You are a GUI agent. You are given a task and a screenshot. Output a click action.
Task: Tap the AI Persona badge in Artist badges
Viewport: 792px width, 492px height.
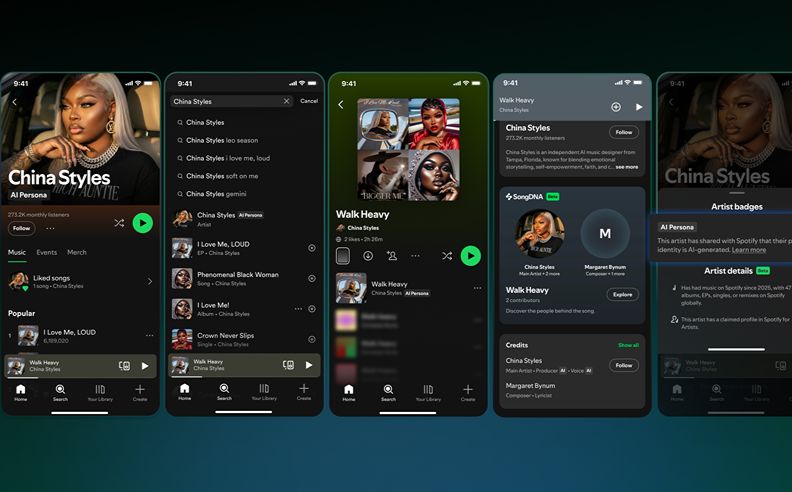click(677, 227)
